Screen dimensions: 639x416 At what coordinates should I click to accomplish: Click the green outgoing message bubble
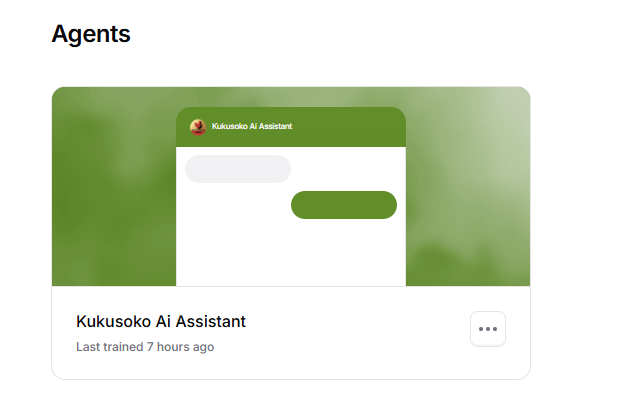point(344,205)
